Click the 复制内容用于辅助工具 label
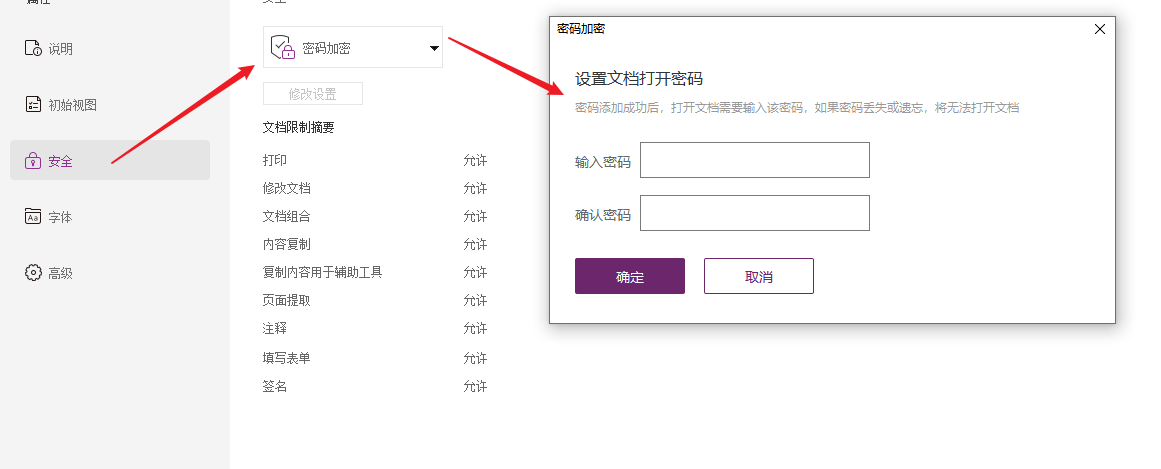This screenshot has width=1161, height=469. click(322, 272)
